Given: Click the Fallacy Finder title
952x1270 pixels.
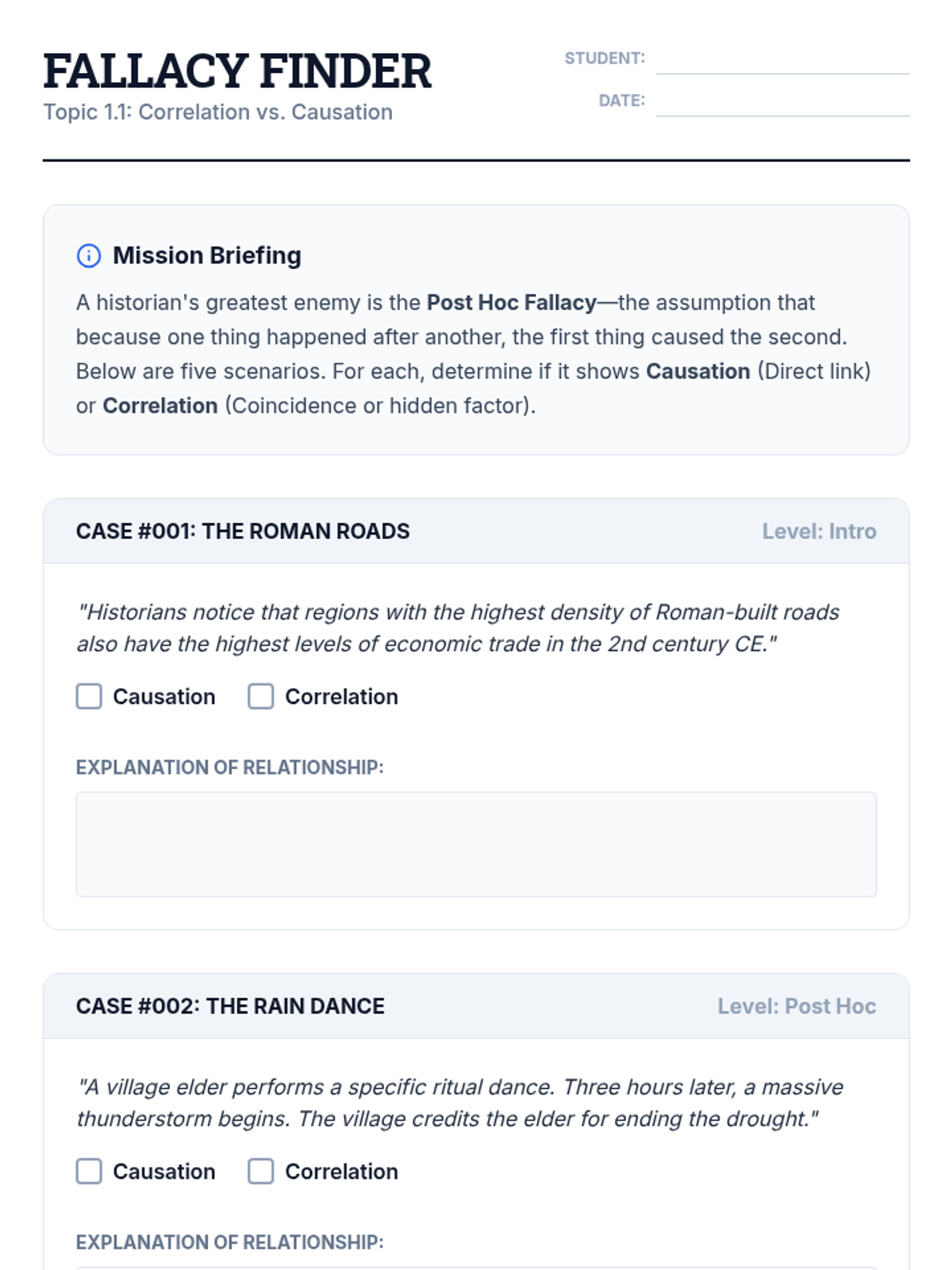Looking at the screenshot, I should pyautogui.click(x=237, y=71).
